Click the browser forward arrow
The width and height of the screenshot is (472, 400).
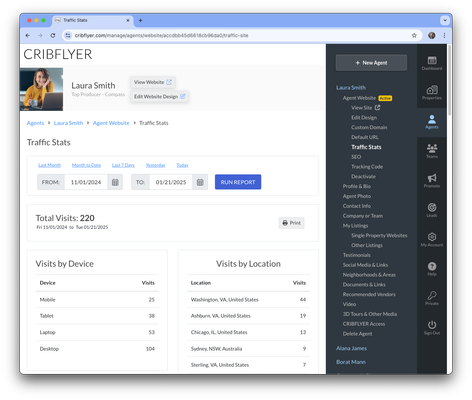point(40,35)
